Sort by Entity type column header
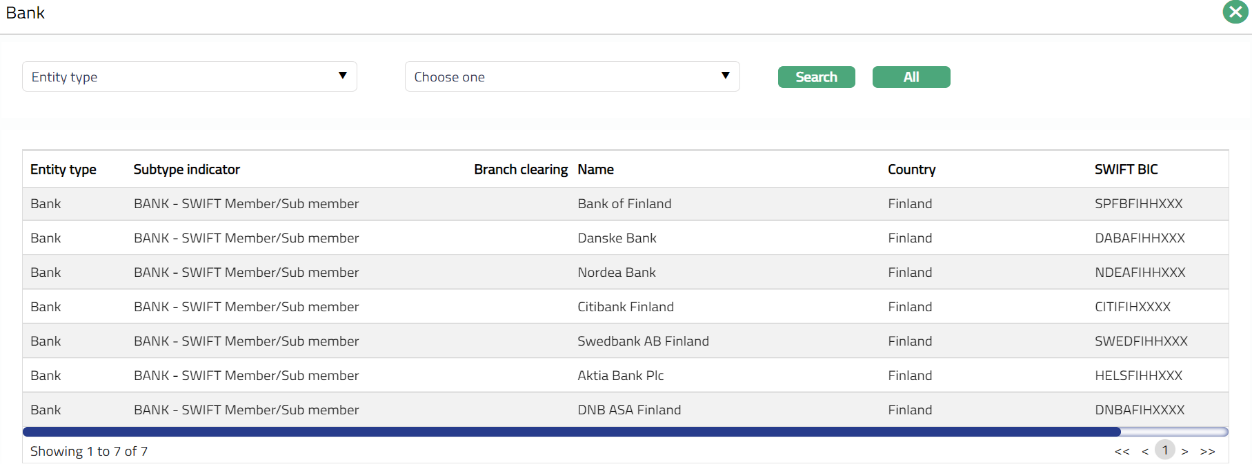This screenshot has height=464, width=1252. (x=63, y=170)
